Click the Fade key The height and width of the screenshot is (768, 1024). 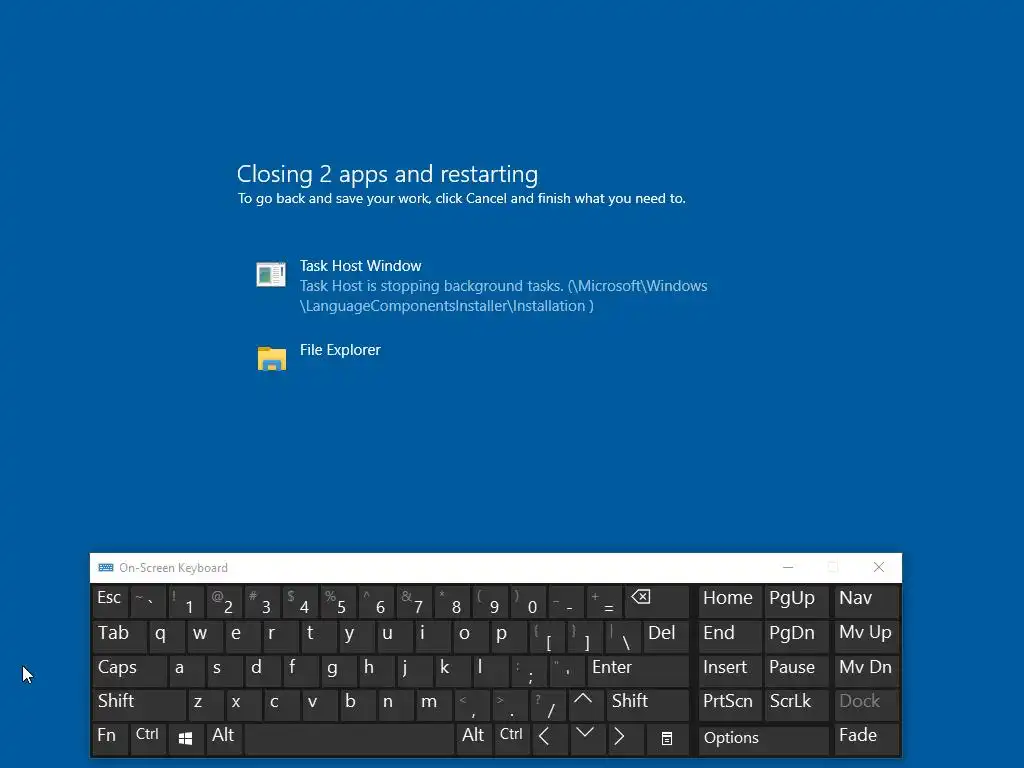(867, 739)
